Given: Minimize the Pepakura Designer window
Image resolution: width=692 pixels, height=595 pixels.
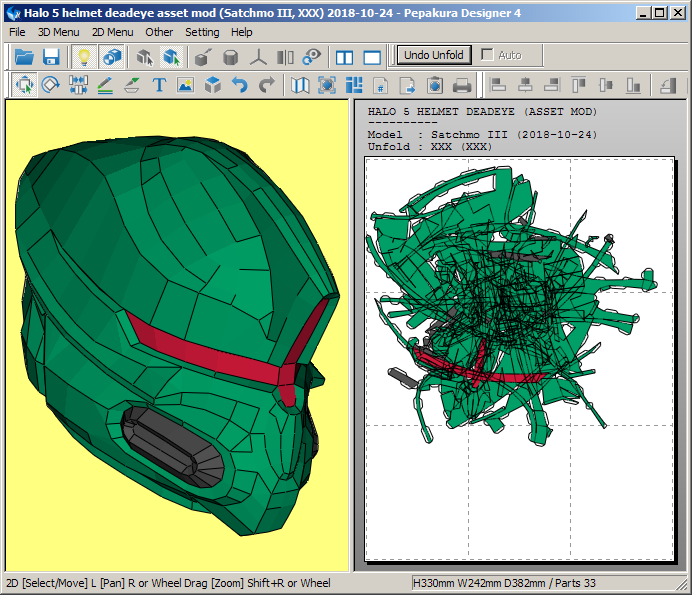Looking at the screenshot, I should pos(643,13).
